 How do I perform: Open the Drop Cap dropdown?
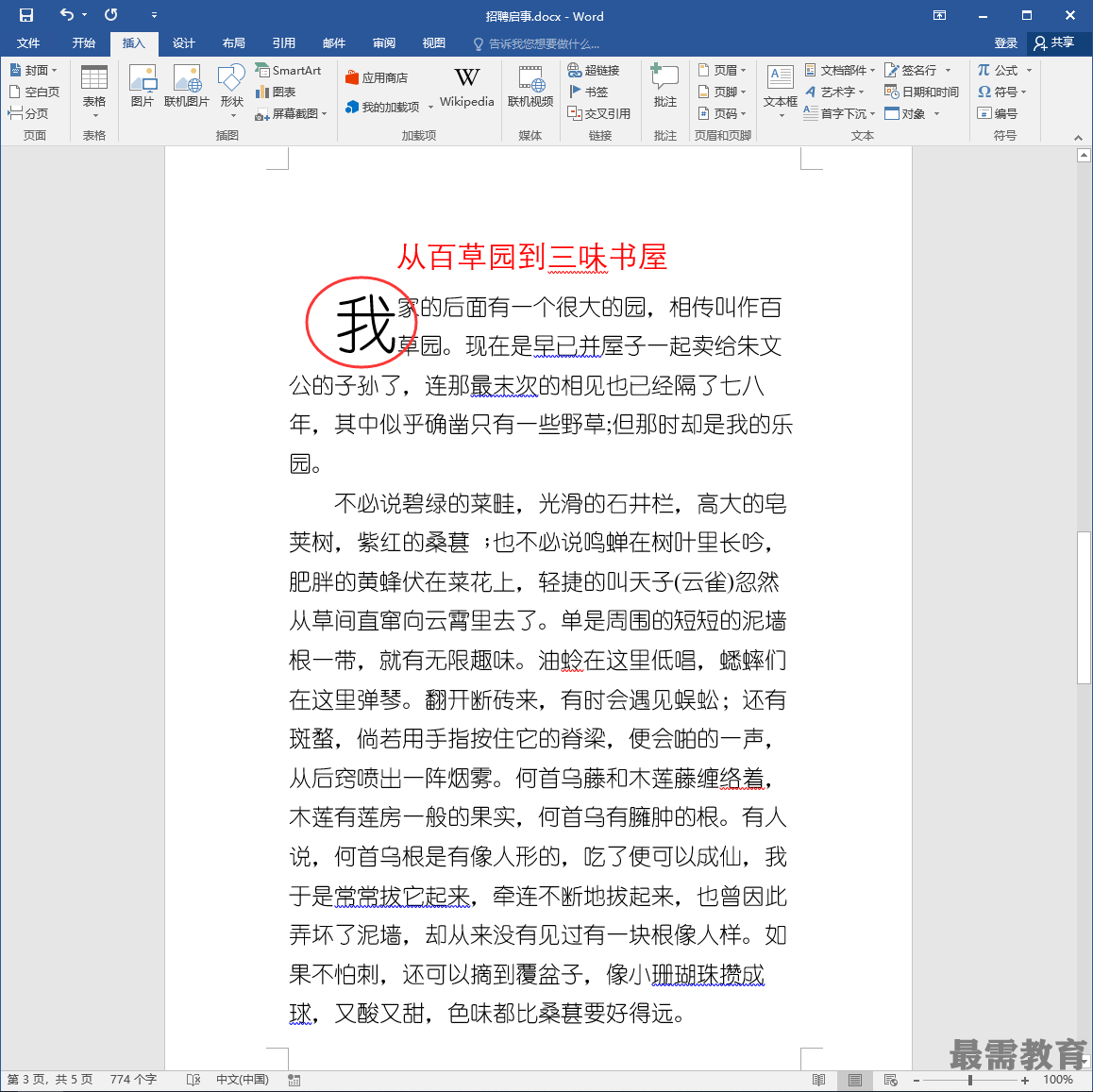pos(872,113)
